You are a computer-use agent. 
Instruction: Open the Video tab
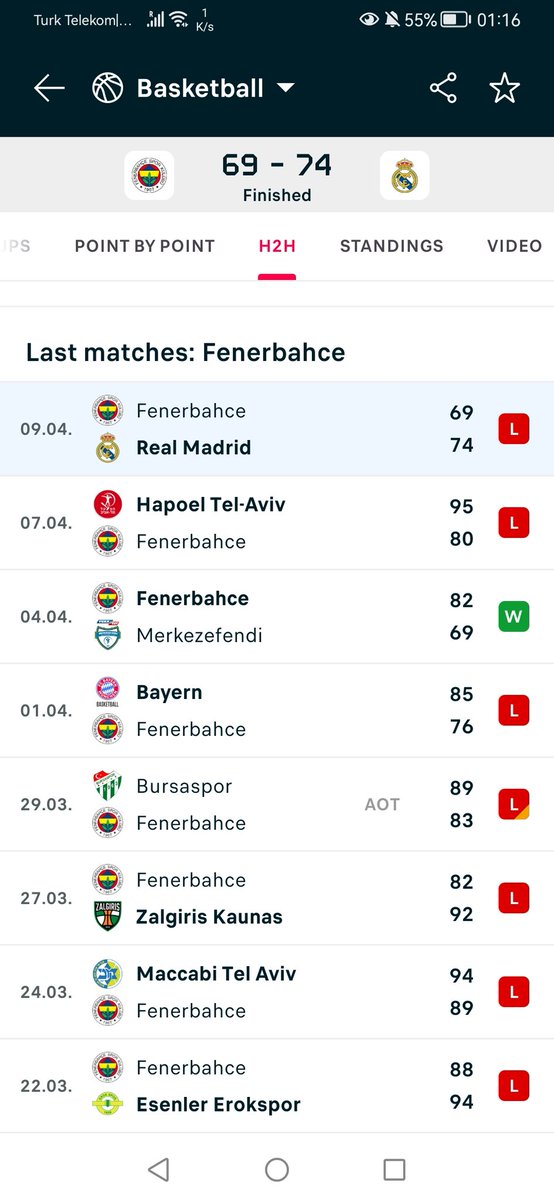[515, 246]
